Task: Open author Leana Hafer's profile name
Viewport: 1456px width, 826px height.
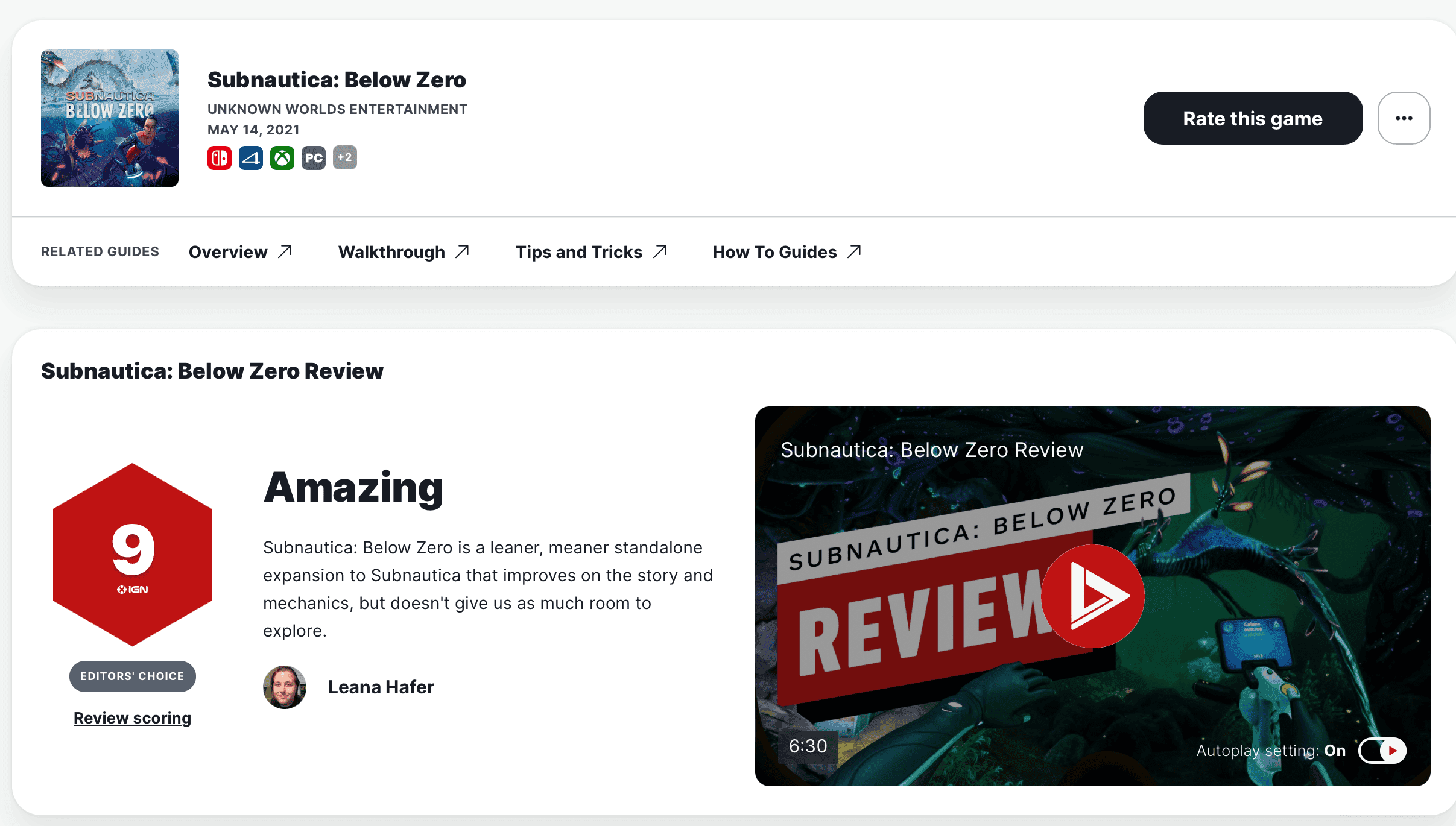Action: 381,687
